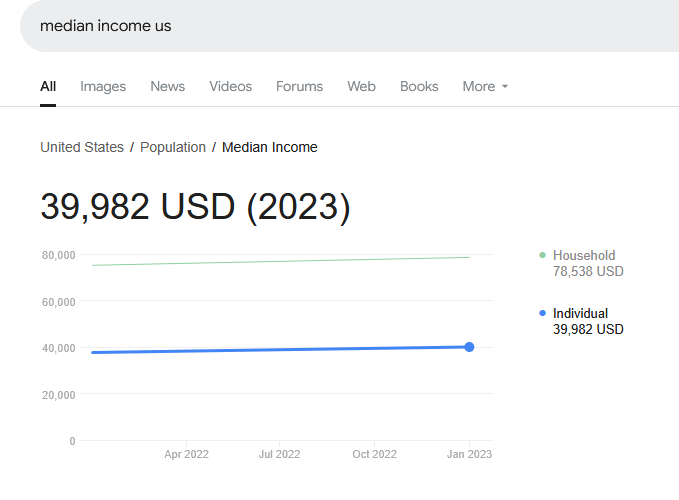Viewport: 679px width, 500px height.
Task: Open the Population breadcrumb link
Action: tap(173, 147)
